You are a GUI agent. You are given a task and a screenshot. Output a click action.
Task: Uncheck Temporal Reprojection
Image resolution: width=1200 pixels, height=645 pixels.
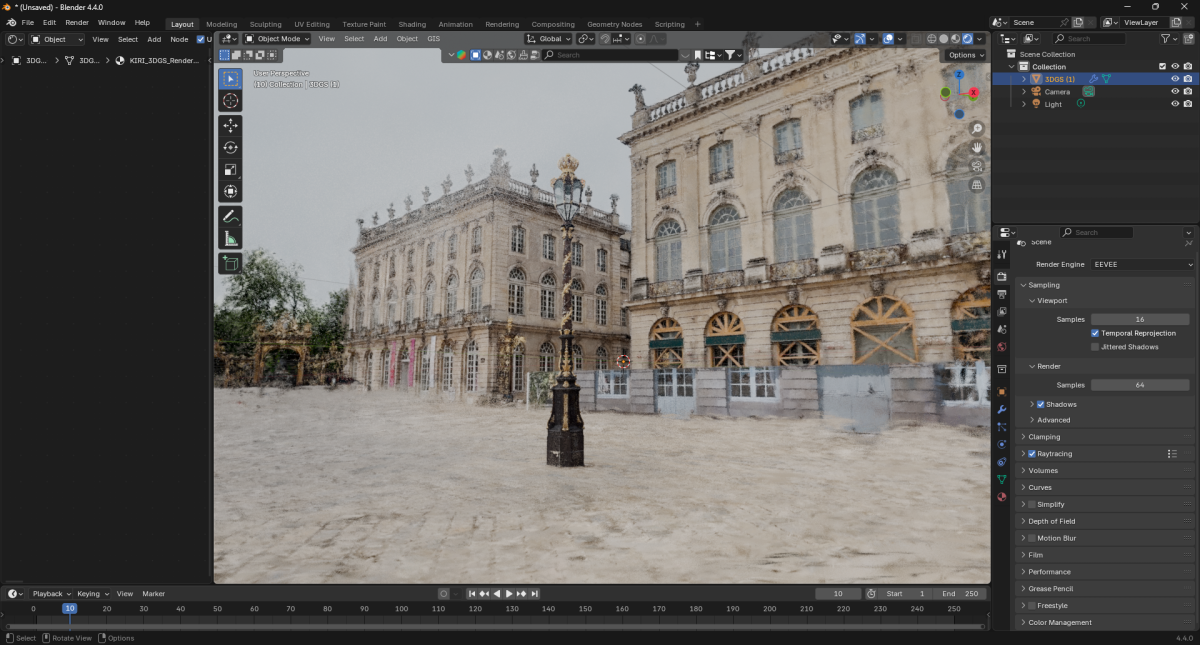[x=1095, y=333]
